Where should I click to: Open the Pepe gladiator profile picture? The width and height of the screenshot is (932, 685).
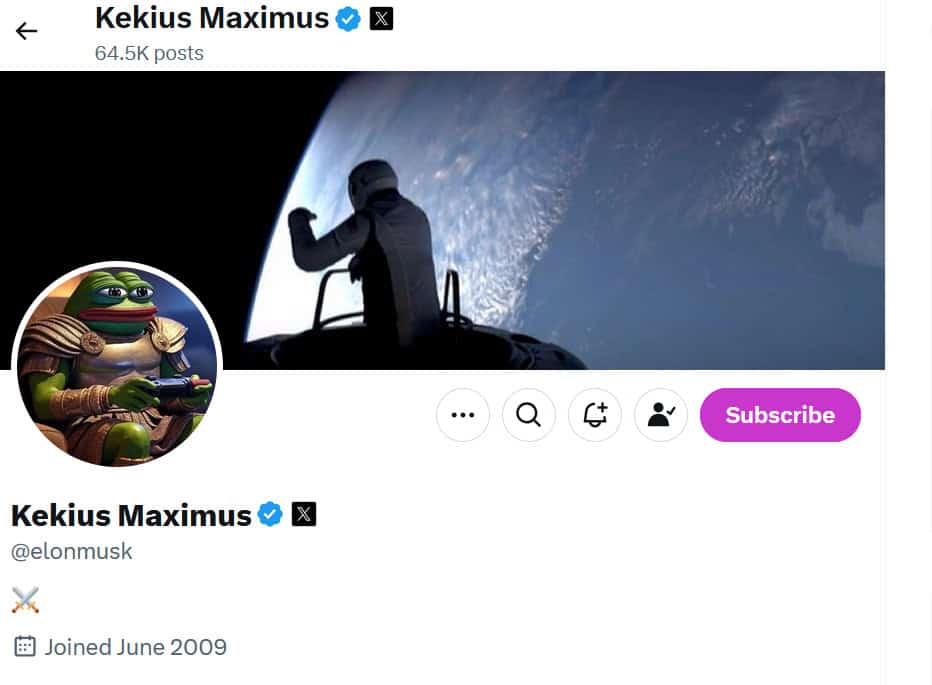tap(117, 366)
